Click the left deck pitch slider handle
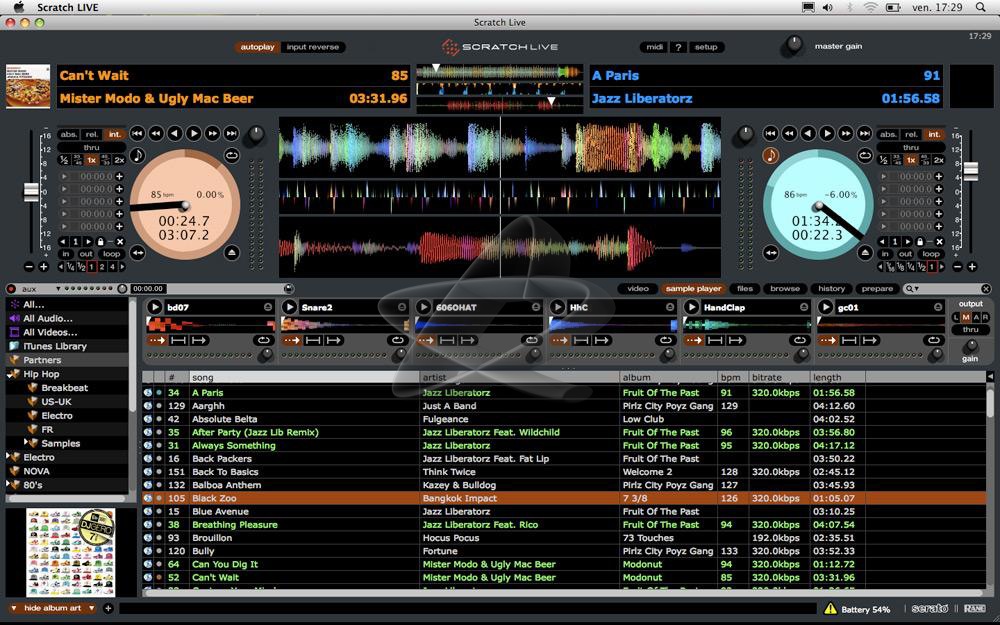Viewport: 1000px width, 625px height. coord(31,190)
